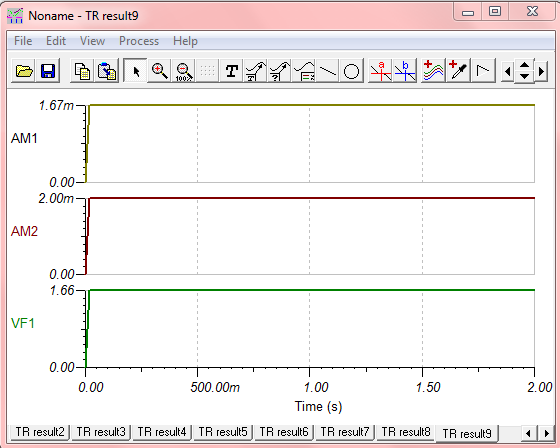This screenshot has width=560, height=448.
Task: Select the draw circle tool
Action: (x=351, y=71)
